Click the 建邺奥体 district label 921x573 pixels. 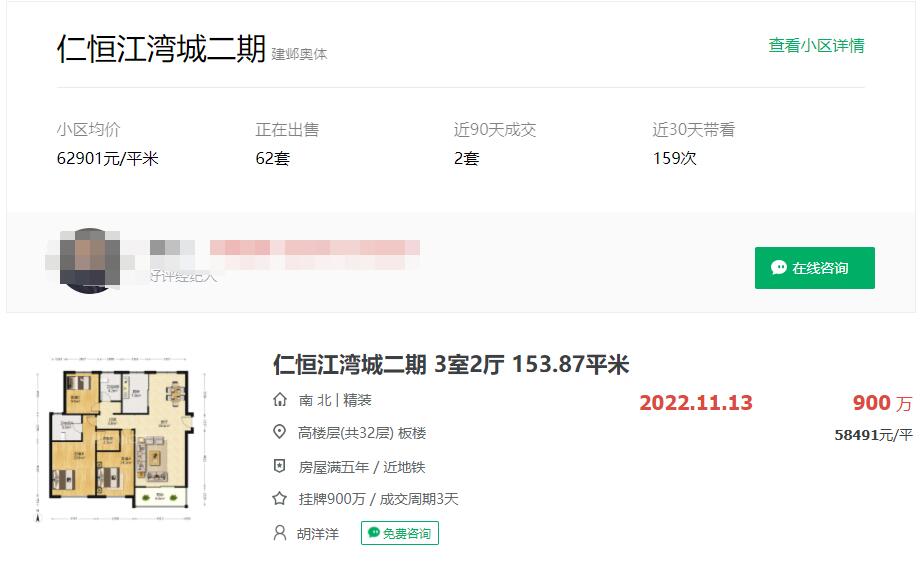300,55
